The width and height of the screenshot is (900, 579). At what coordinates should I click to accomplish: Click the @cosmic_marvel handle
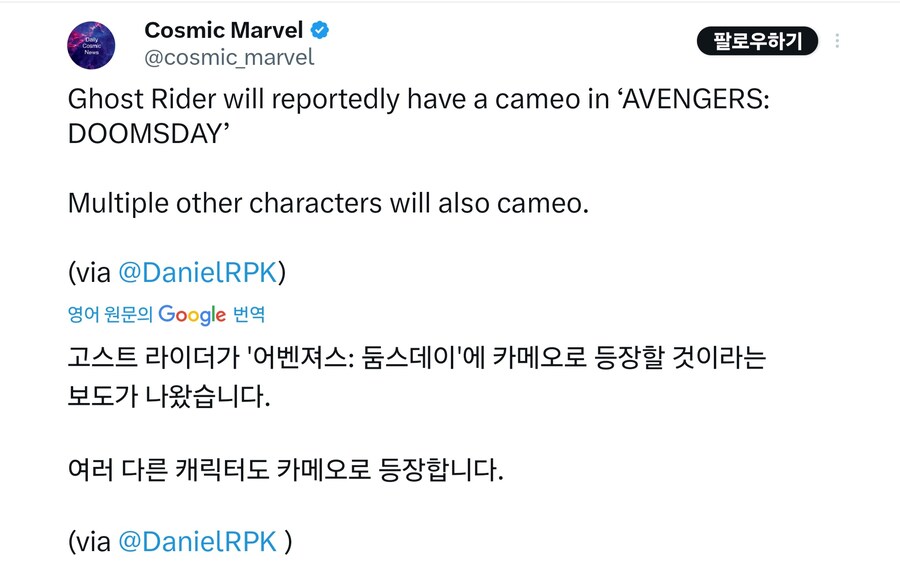229,57
